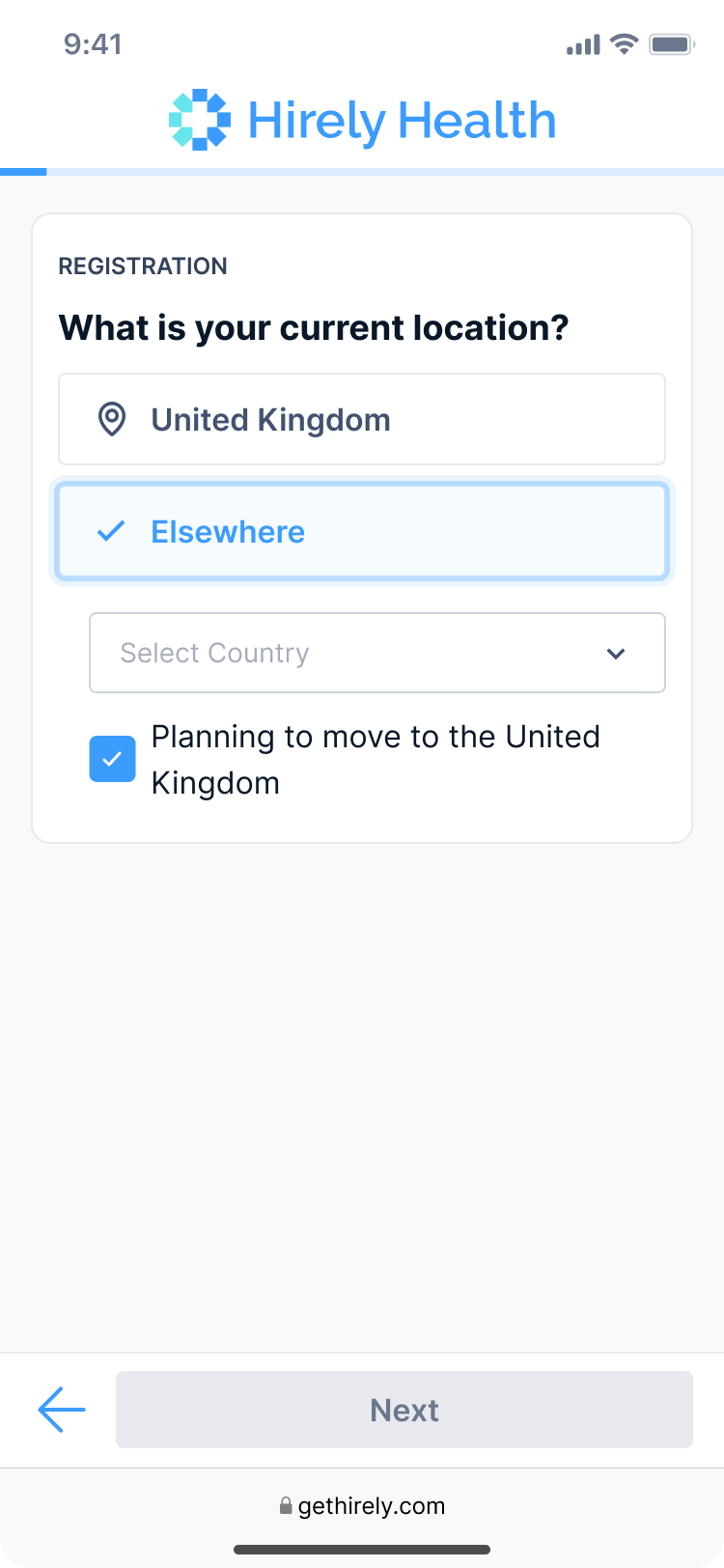
Task: Click the checkmark icon beside Elsewhere
Action: pyautogui.click(x=112, y=531)
